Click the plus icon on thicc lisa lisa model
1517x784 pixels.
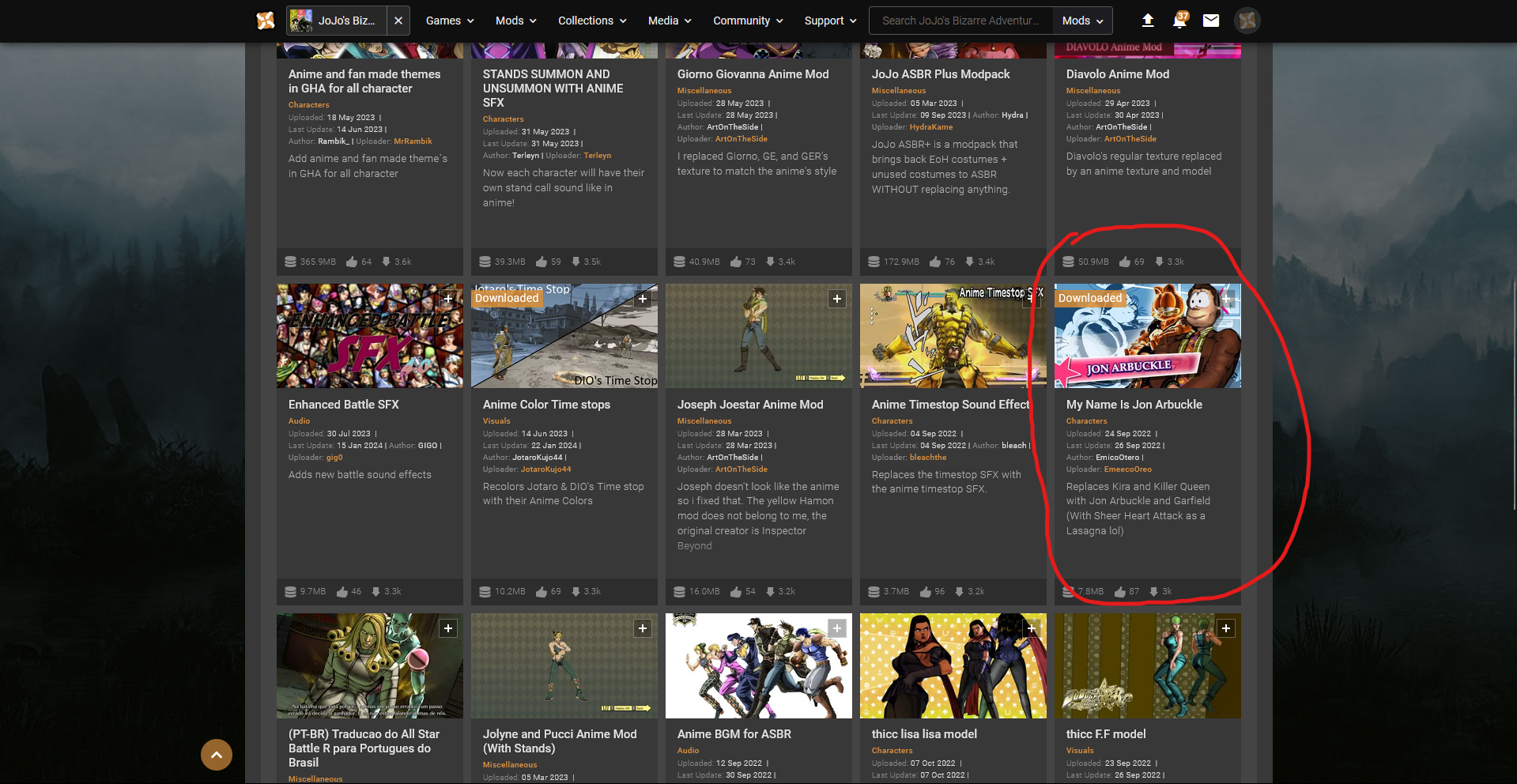point(1032,628)
